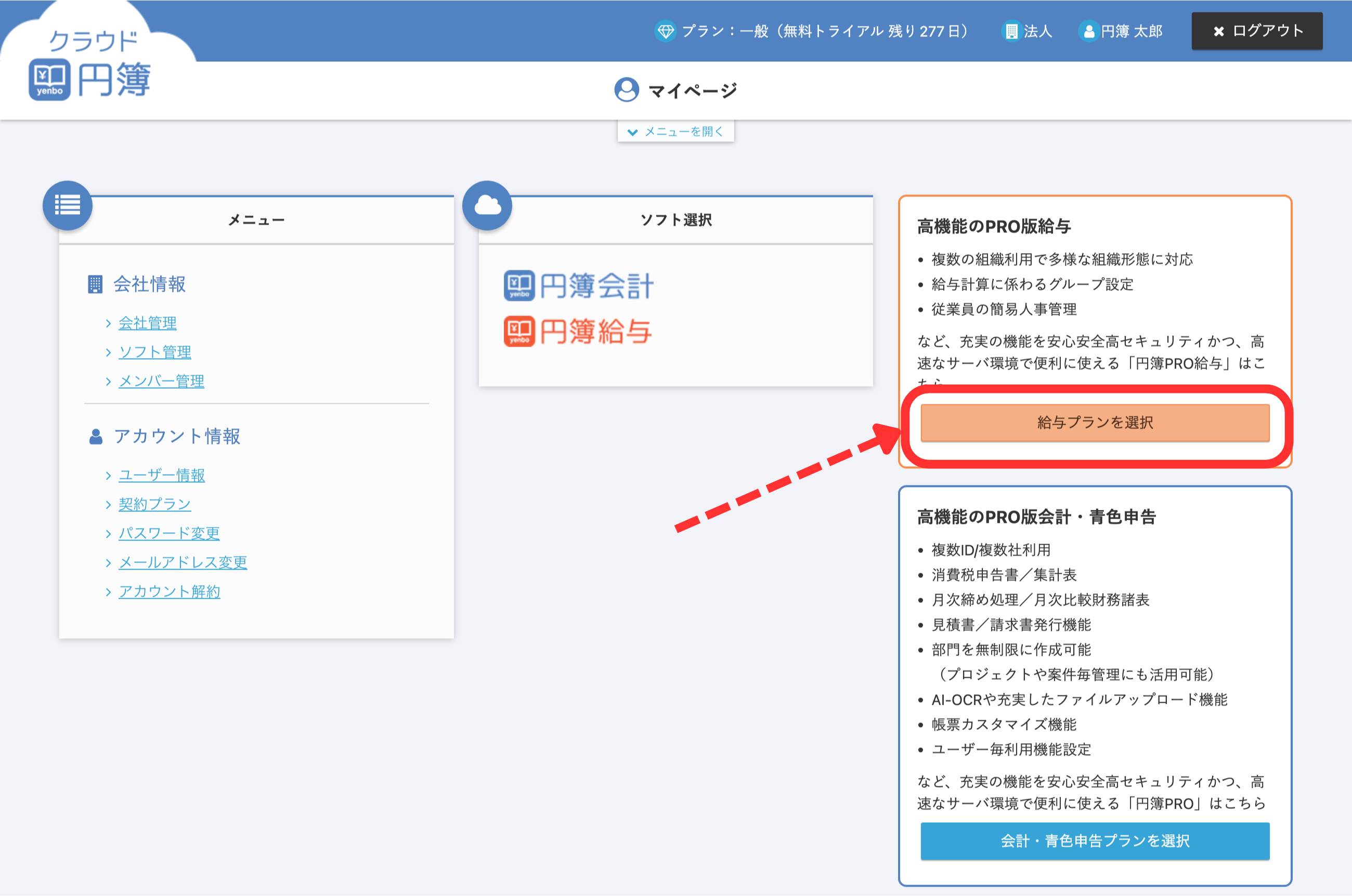Expand the メニューを開く dropdown
Image resolution: width=1352 pixels, height=896 pixels.
point(675,131)
